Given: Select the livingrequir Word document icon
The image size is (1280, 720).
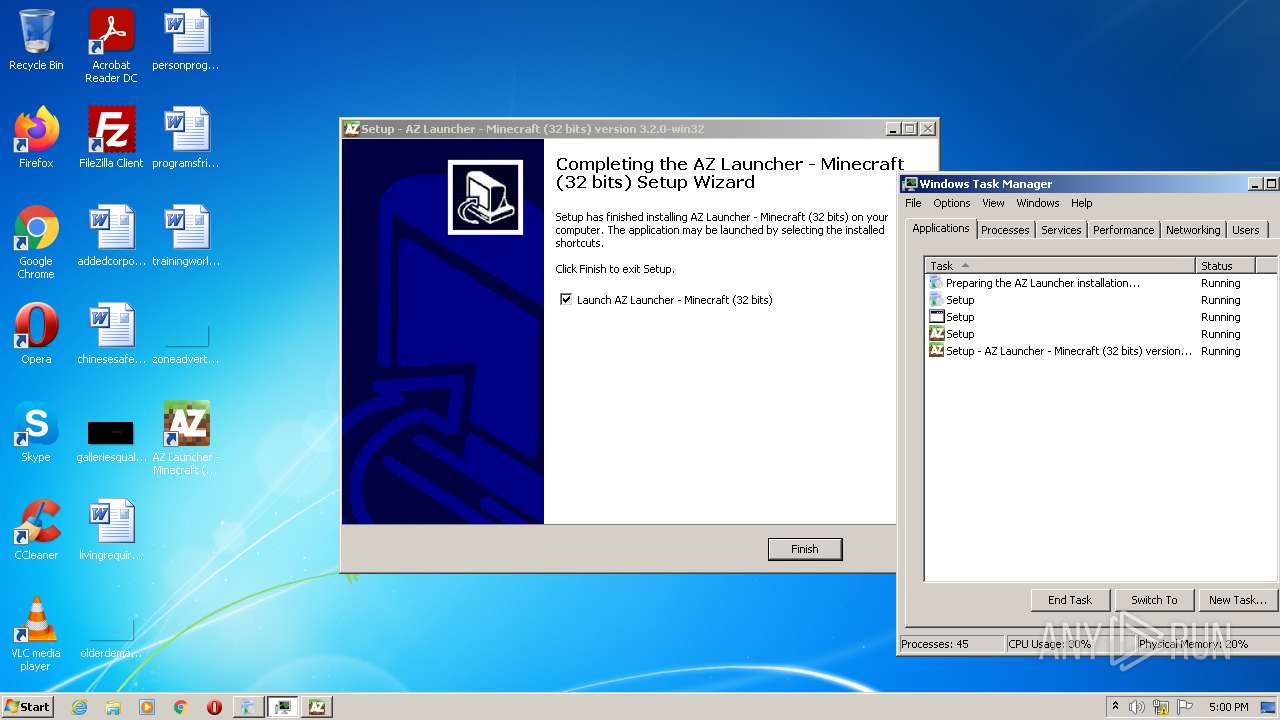Looking at the screenshot, I should coord(111,530).
